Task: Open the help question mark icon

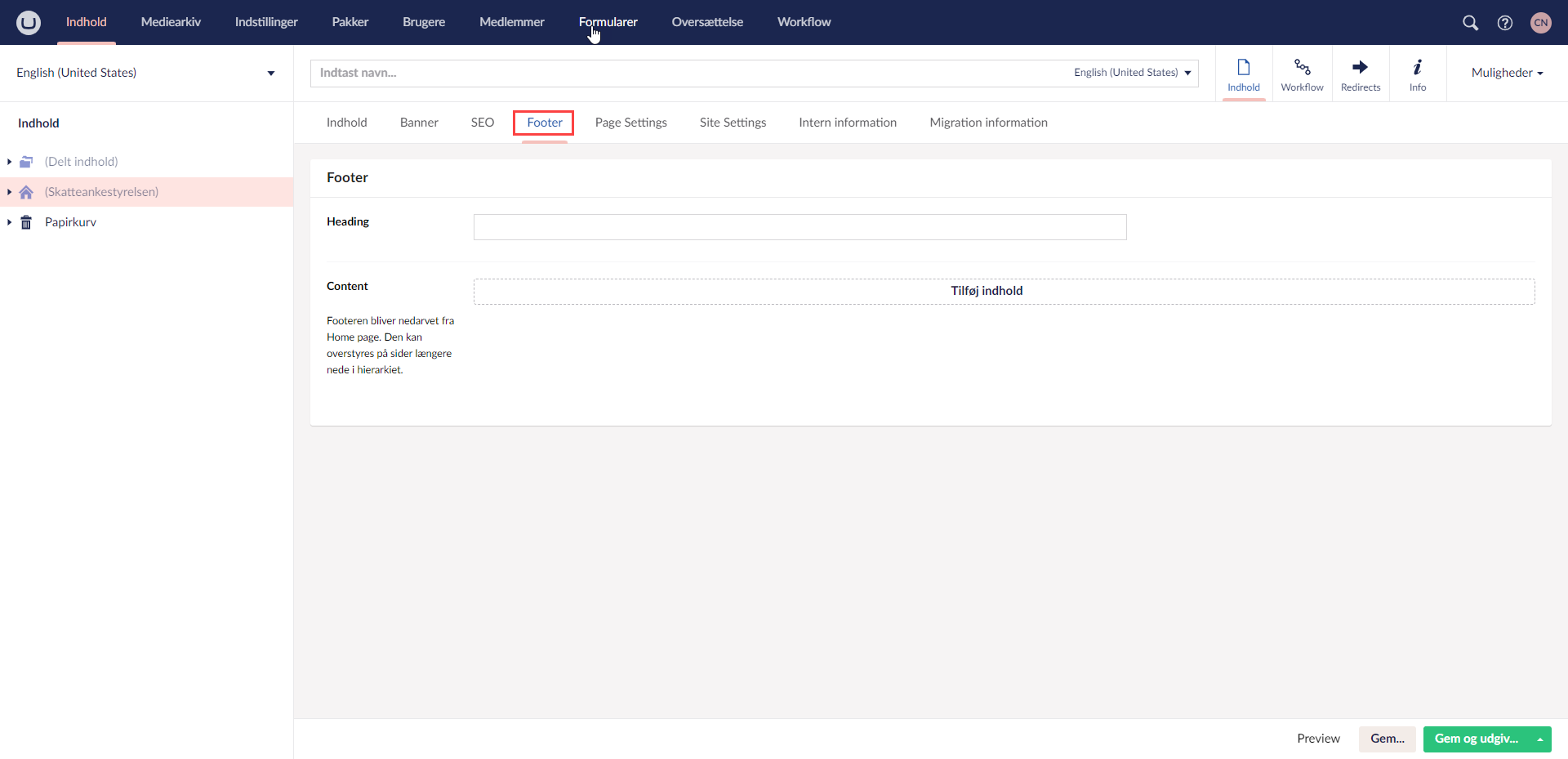Action: tap(1504, 23)
